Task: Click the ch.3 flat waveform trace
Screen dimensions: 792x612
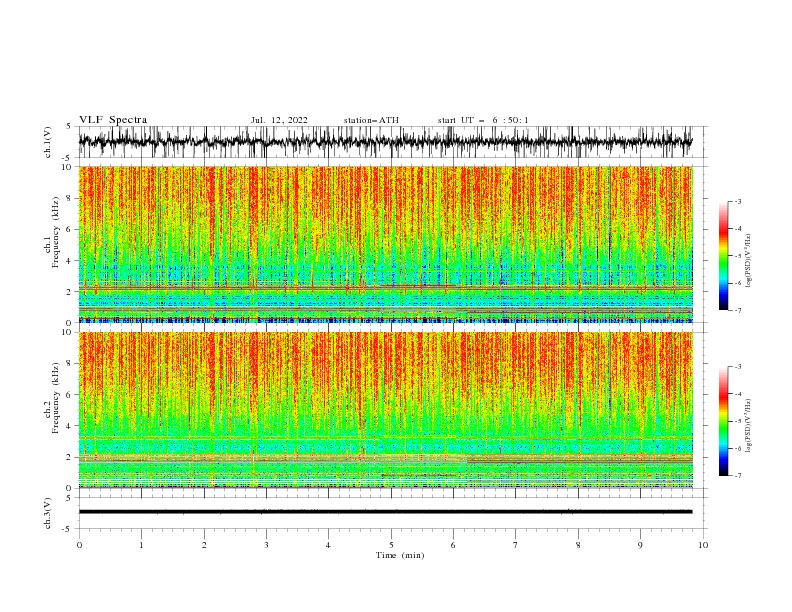Action: coord(385,512)
